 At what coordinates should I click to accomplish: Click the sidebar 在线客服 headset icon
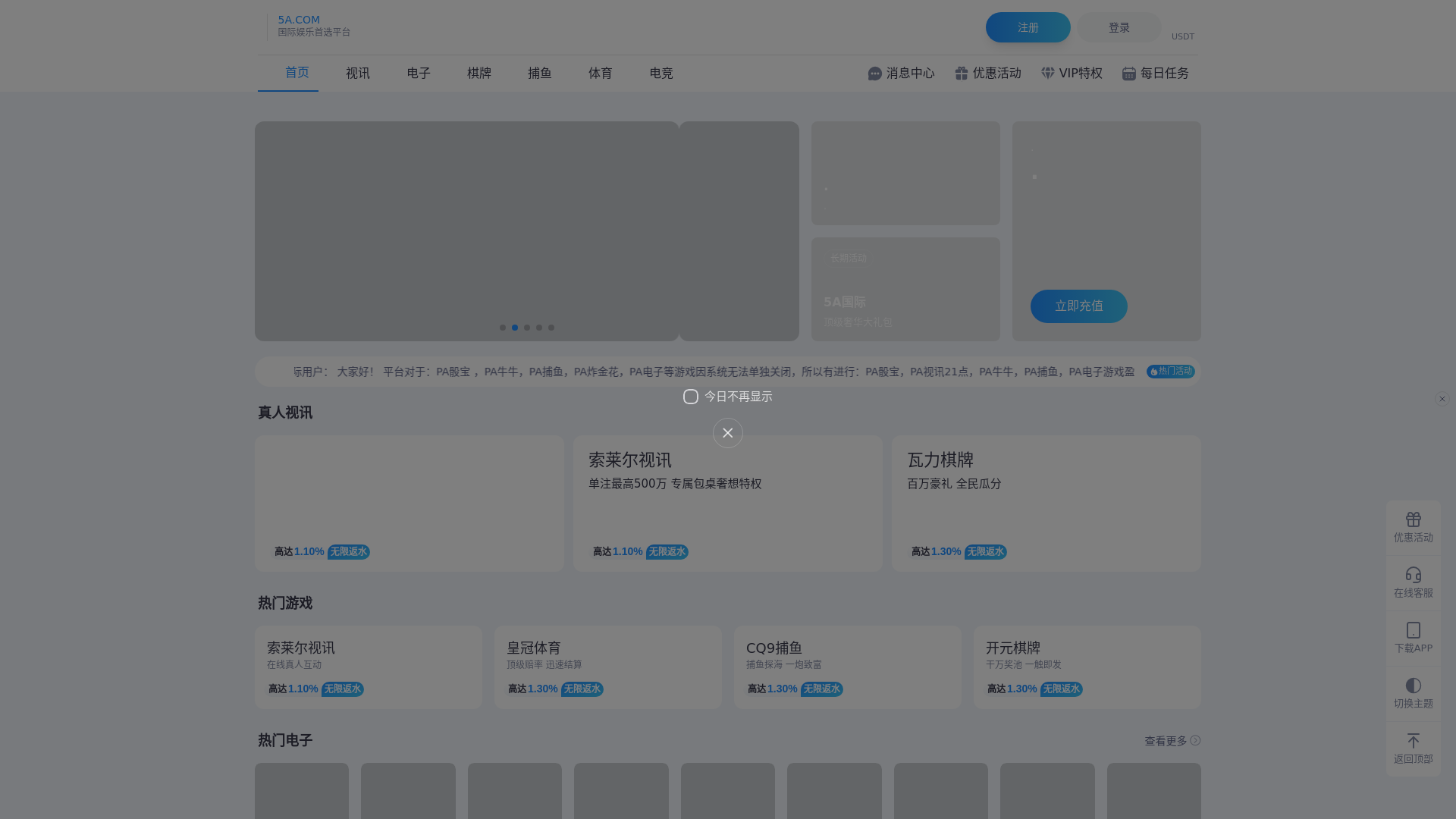[1413, 575]
